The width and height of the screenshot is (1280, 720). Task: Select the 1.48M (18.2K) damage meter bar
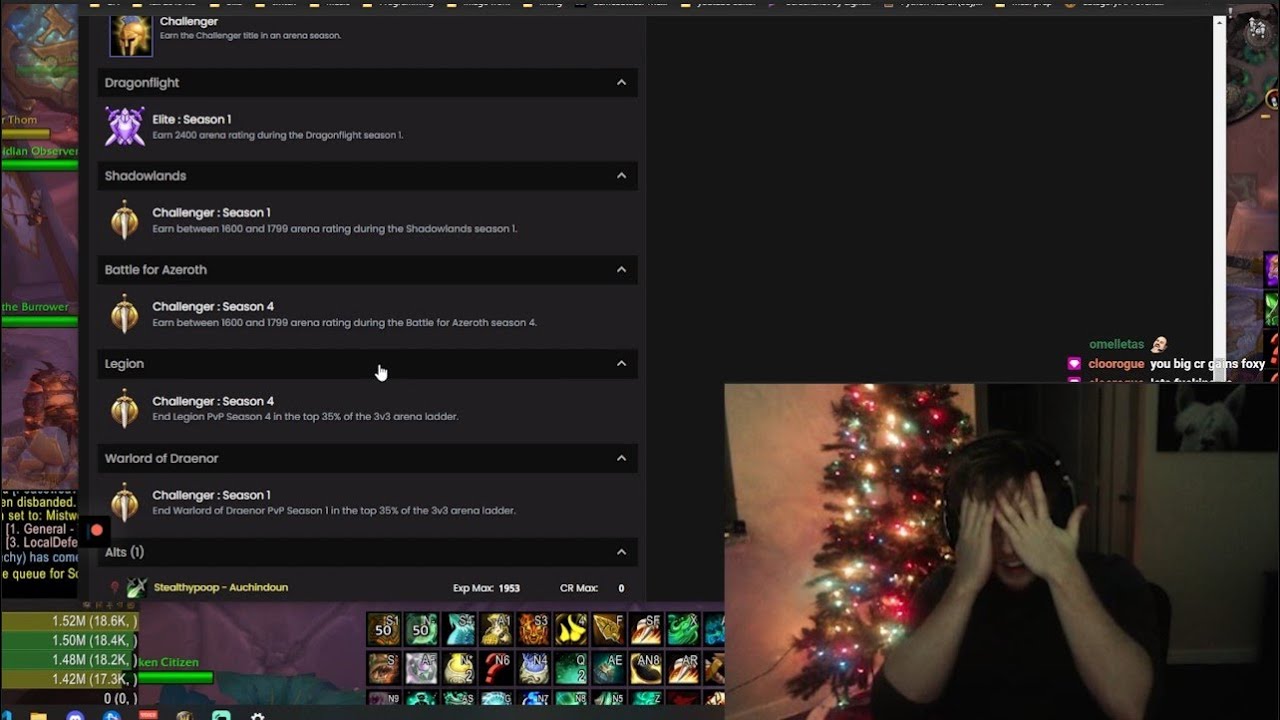click(69, 660)
